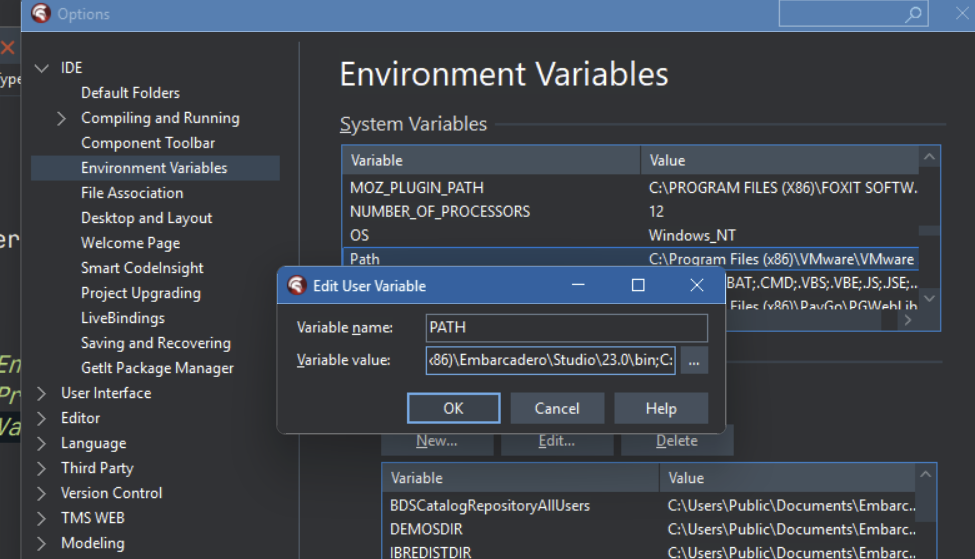Click the lower table Variable column header

[521, 478]
